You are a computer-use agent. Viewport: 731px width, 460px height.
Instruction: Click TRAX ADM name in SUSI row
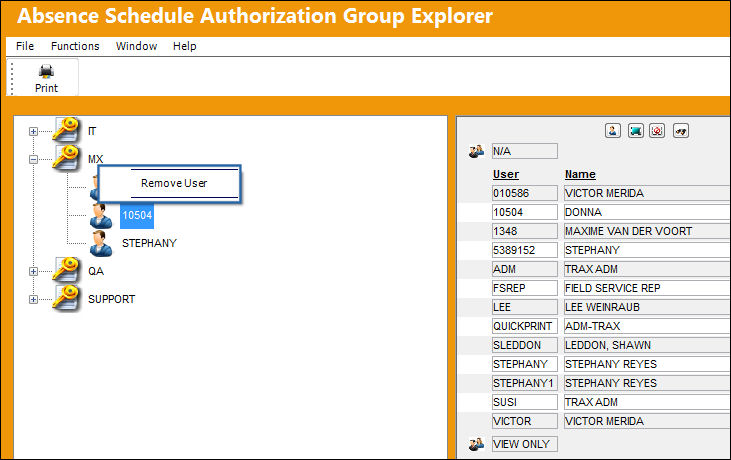647,402
